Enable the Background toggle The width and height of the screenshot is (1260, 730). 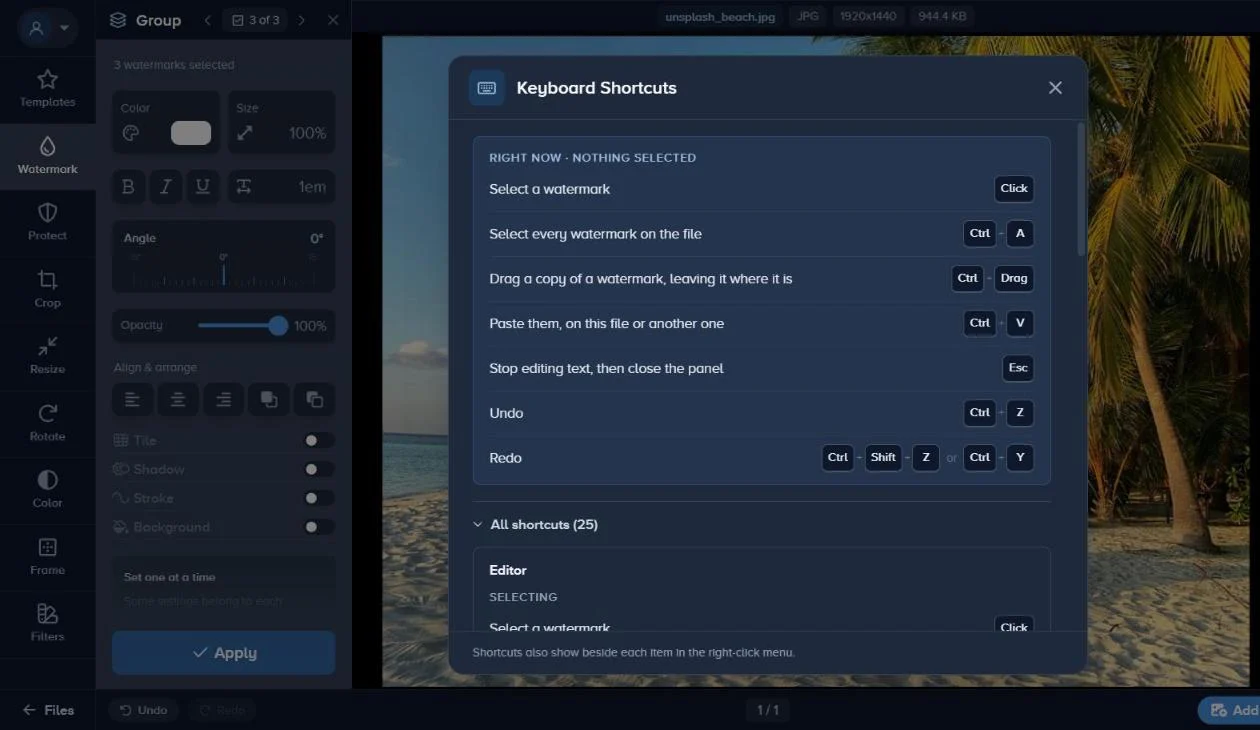tap(318, 527)
